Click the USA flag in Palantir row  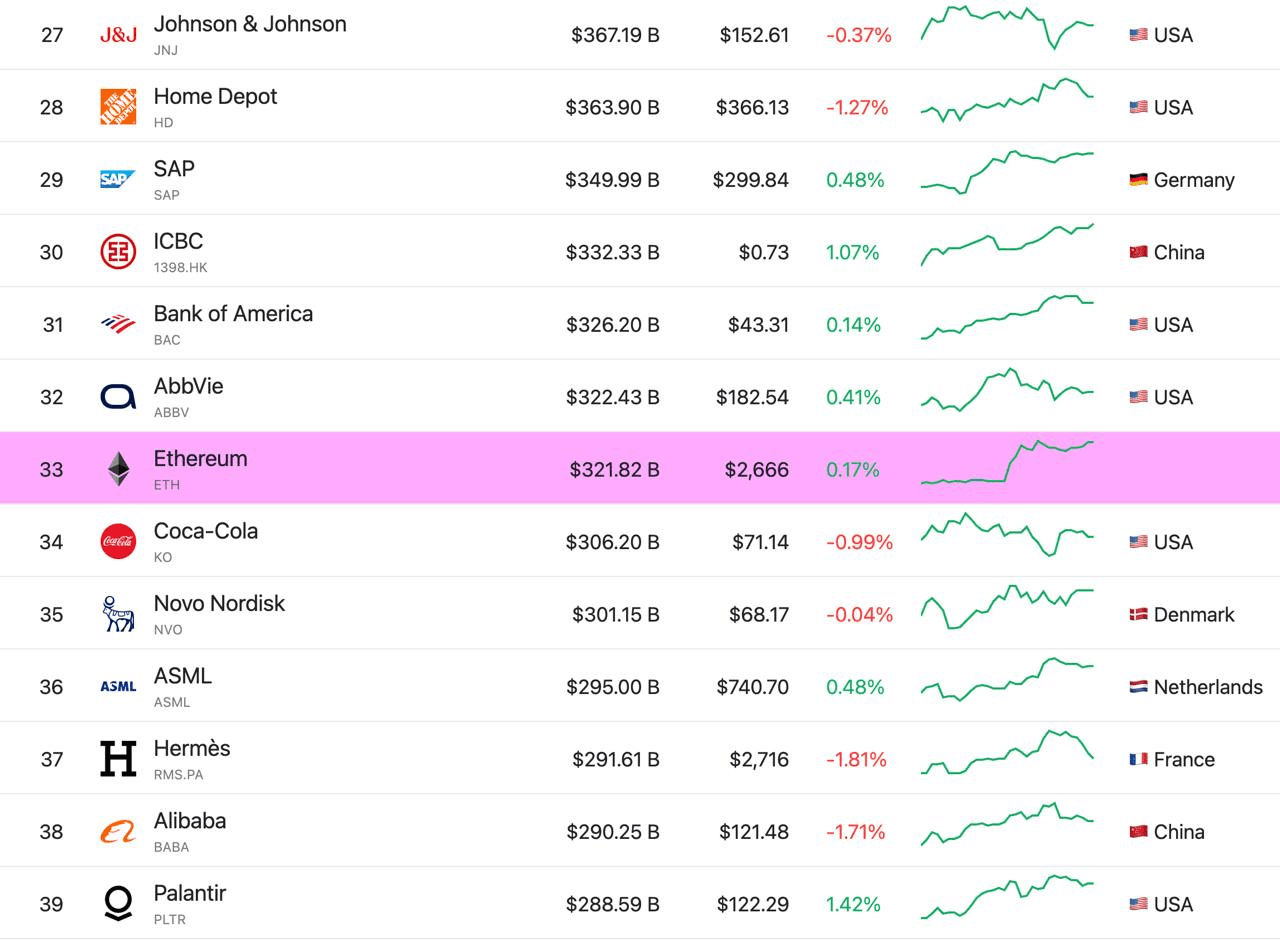coord(1138,904)
